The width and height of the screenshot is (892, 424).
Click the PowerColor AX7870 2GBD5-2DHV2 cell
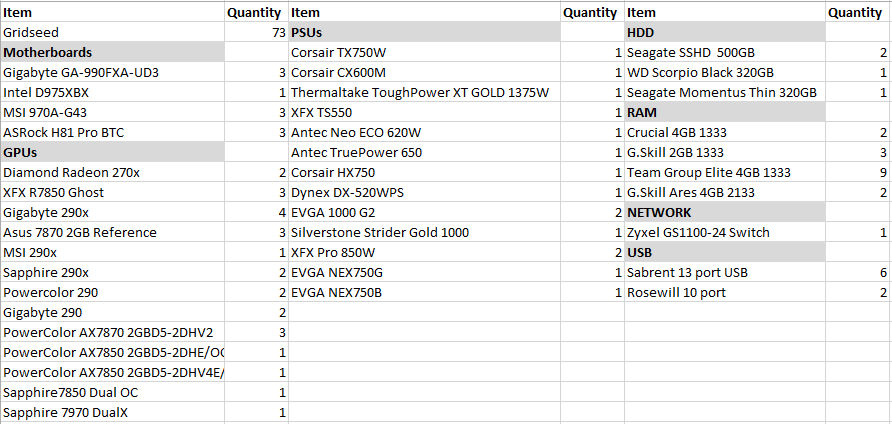(112, 332)
